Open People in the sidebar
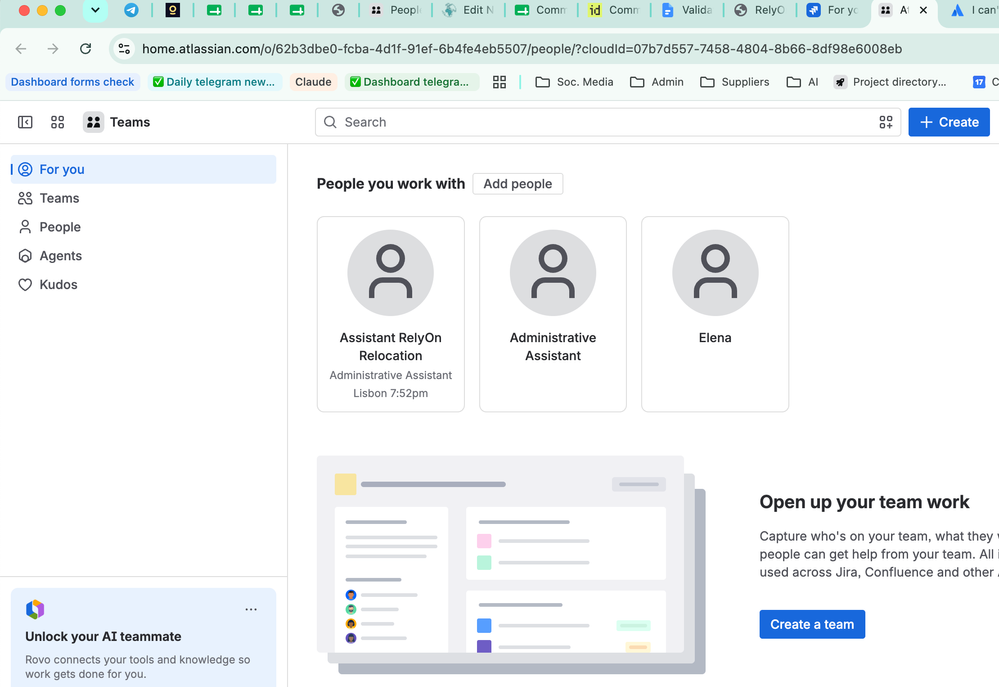999x687 pixels. tap(143, 227)
